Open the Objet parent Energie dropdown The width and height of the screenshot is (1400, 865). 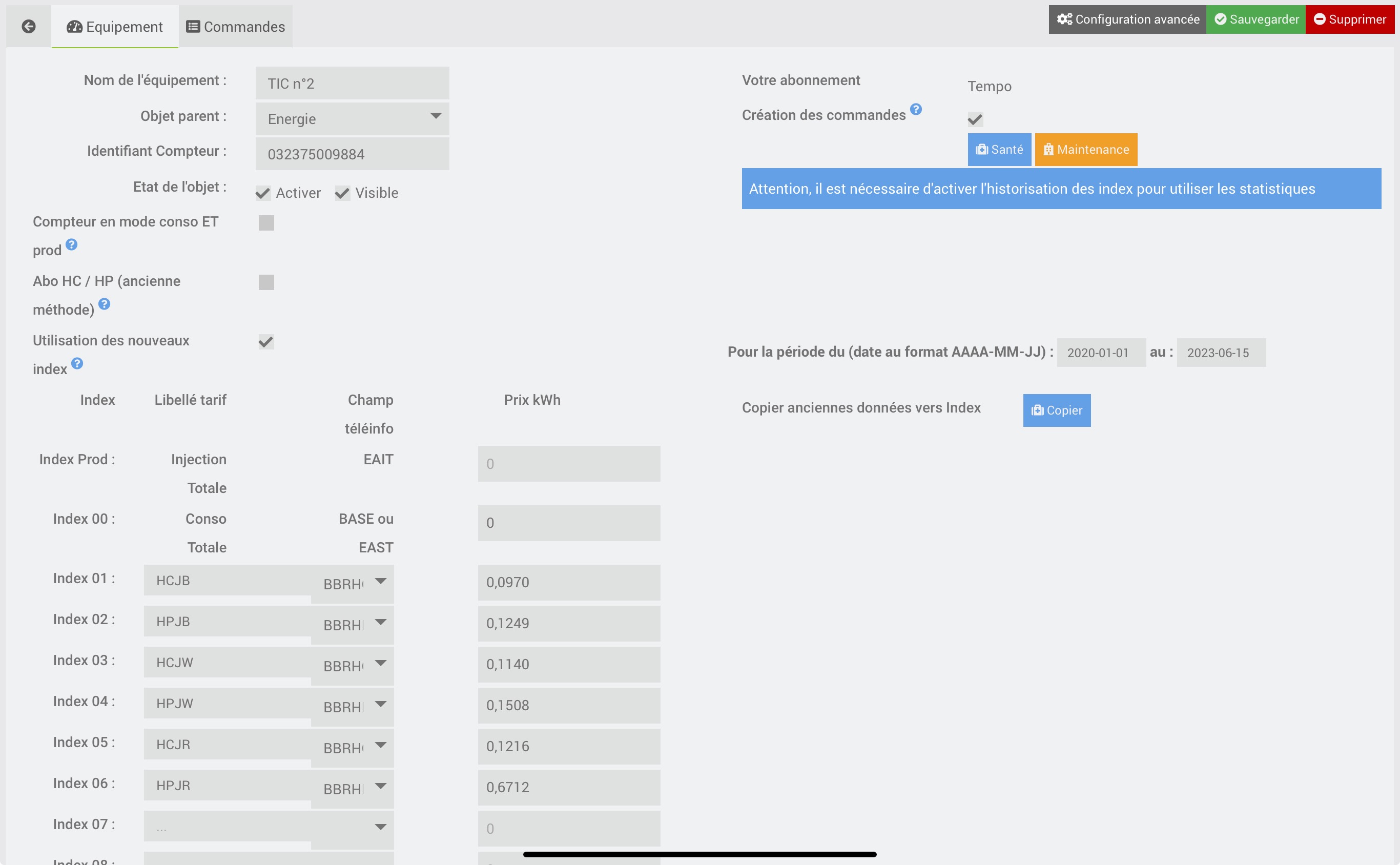pos(352,118)
